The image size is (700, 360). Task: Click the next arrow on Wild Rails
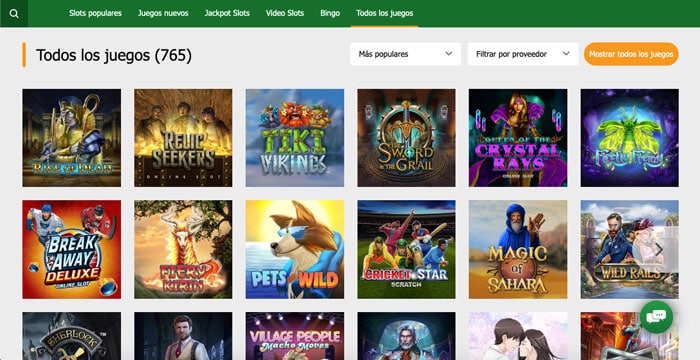click(659, 250)
